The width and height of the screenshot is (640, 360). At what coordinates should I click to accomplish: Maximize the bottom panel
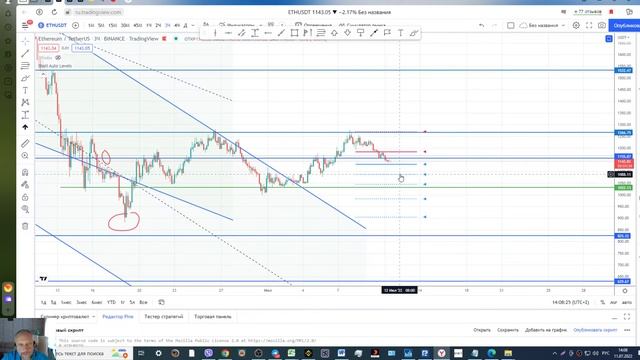point(627,317)
